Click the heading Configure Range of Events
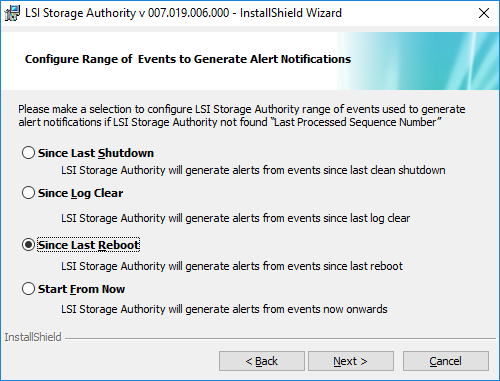Image resolution: width=500 pixels, height=381 pixels. (188, 59)
